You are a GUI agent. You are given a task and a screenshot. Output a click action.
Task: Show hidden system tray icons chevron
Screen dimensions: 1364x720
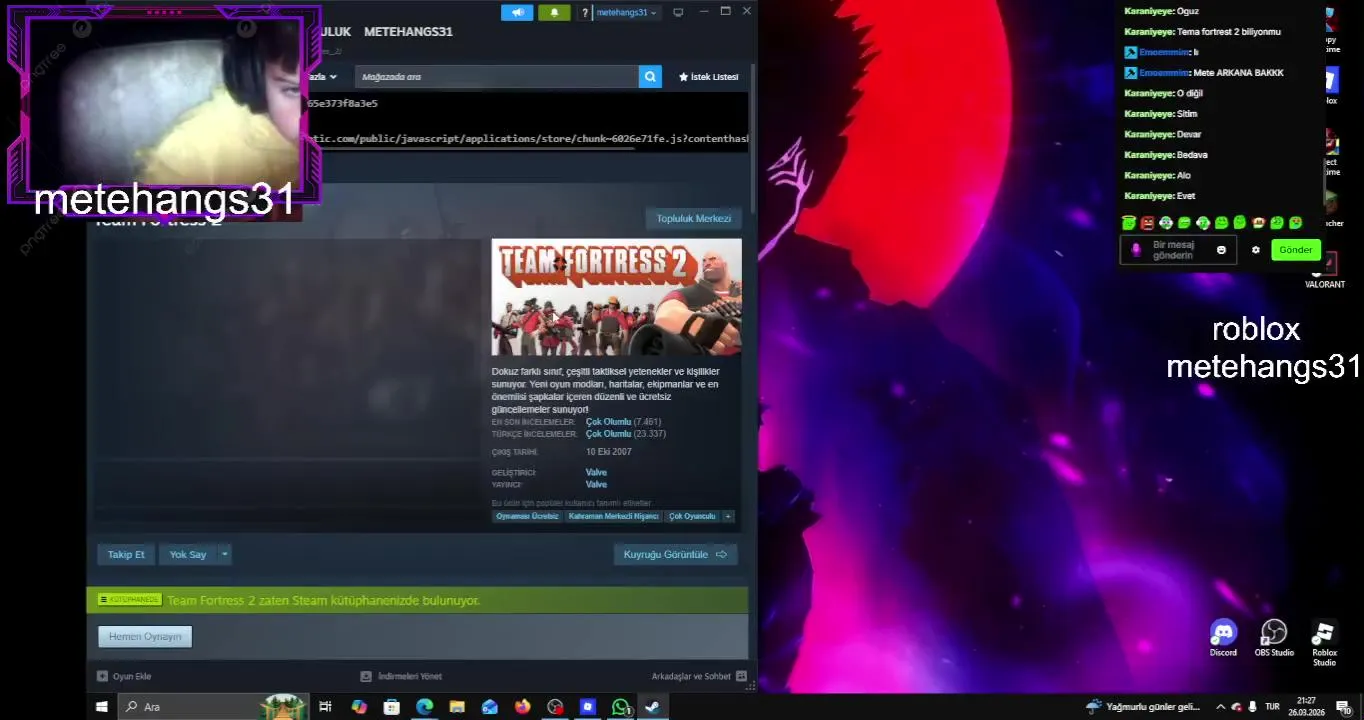tap(1223, 707)
